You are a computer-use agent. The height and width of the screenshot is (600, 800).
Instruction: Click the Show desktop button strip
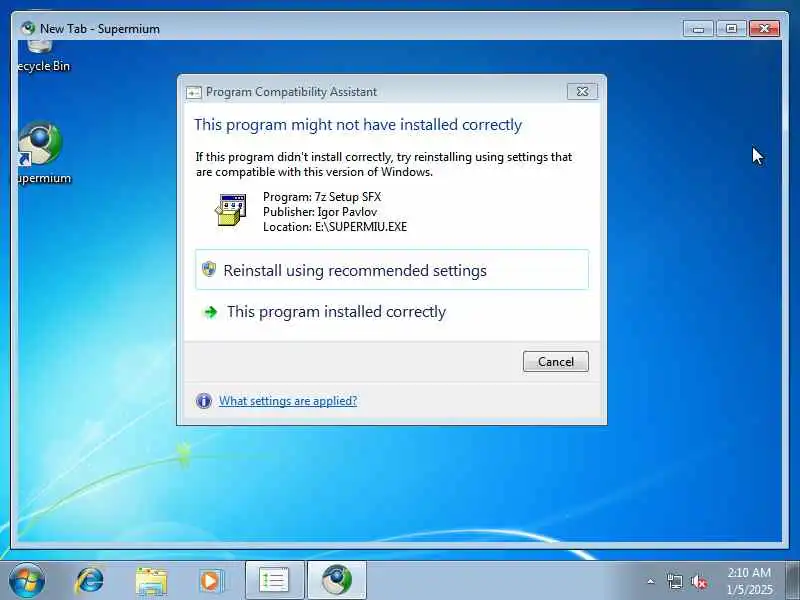(793, 580)
